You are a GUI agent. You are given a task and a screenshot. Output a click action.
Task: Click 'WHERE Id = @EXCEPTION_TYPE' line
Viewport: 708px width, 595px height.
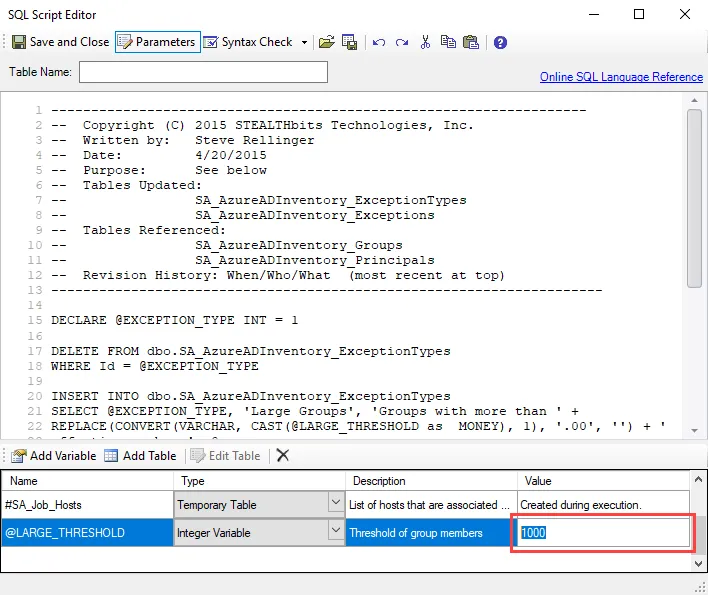(x=155, y=366)
